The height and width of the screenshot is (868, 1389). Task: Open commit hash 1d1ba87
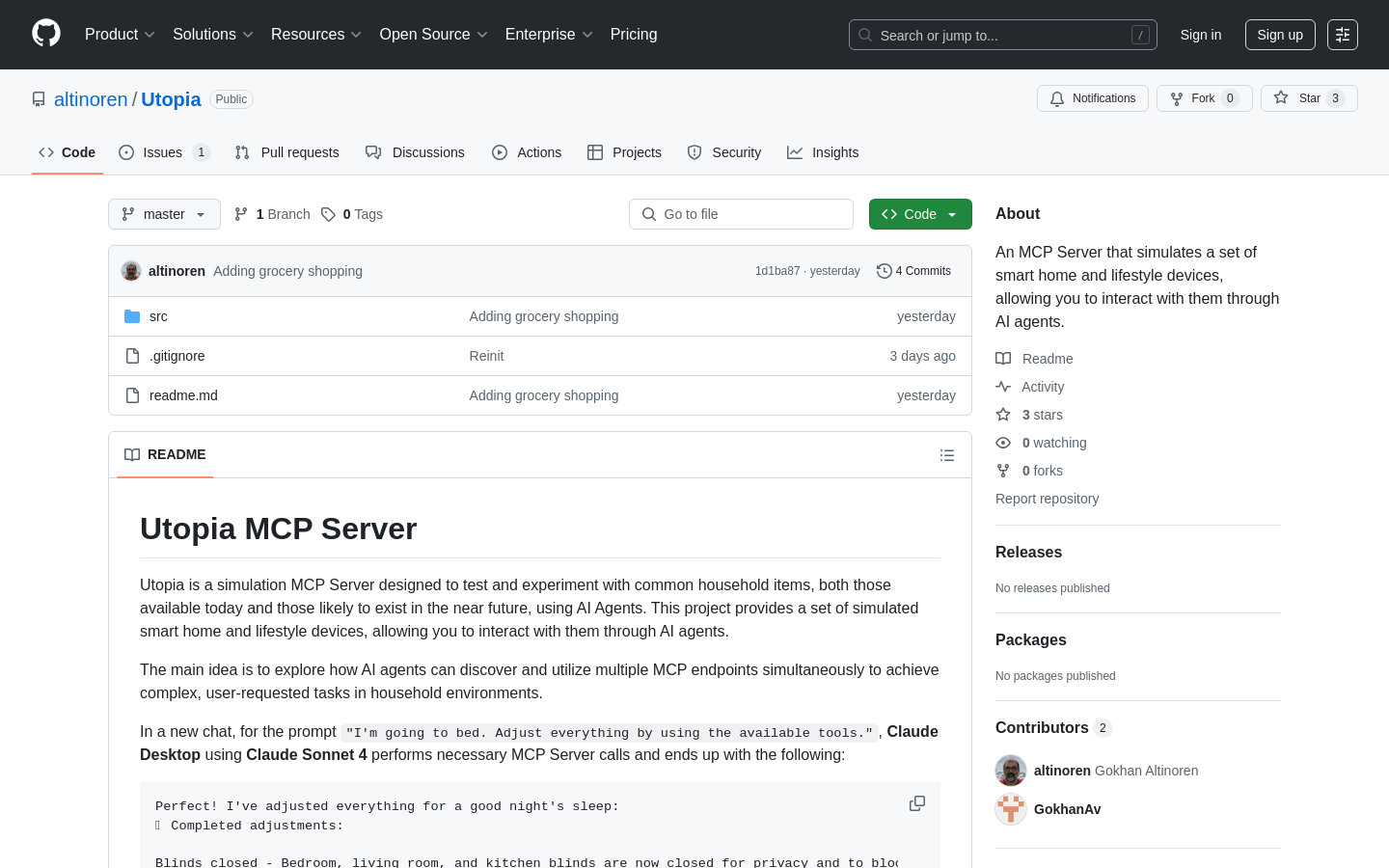(x=777, y=271)
